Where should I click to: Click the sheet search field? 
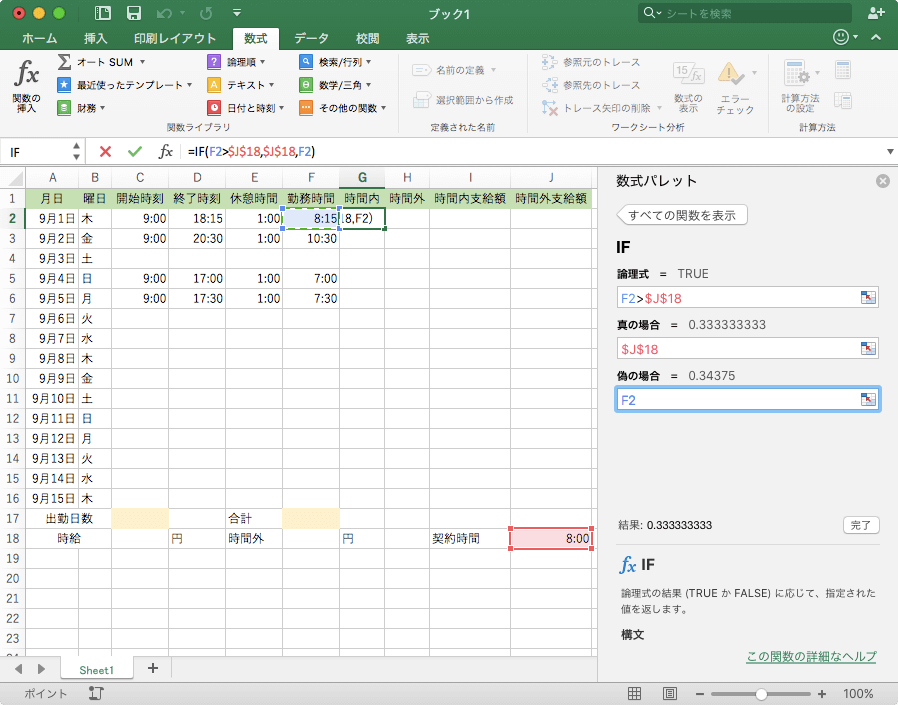coord(745,13)
